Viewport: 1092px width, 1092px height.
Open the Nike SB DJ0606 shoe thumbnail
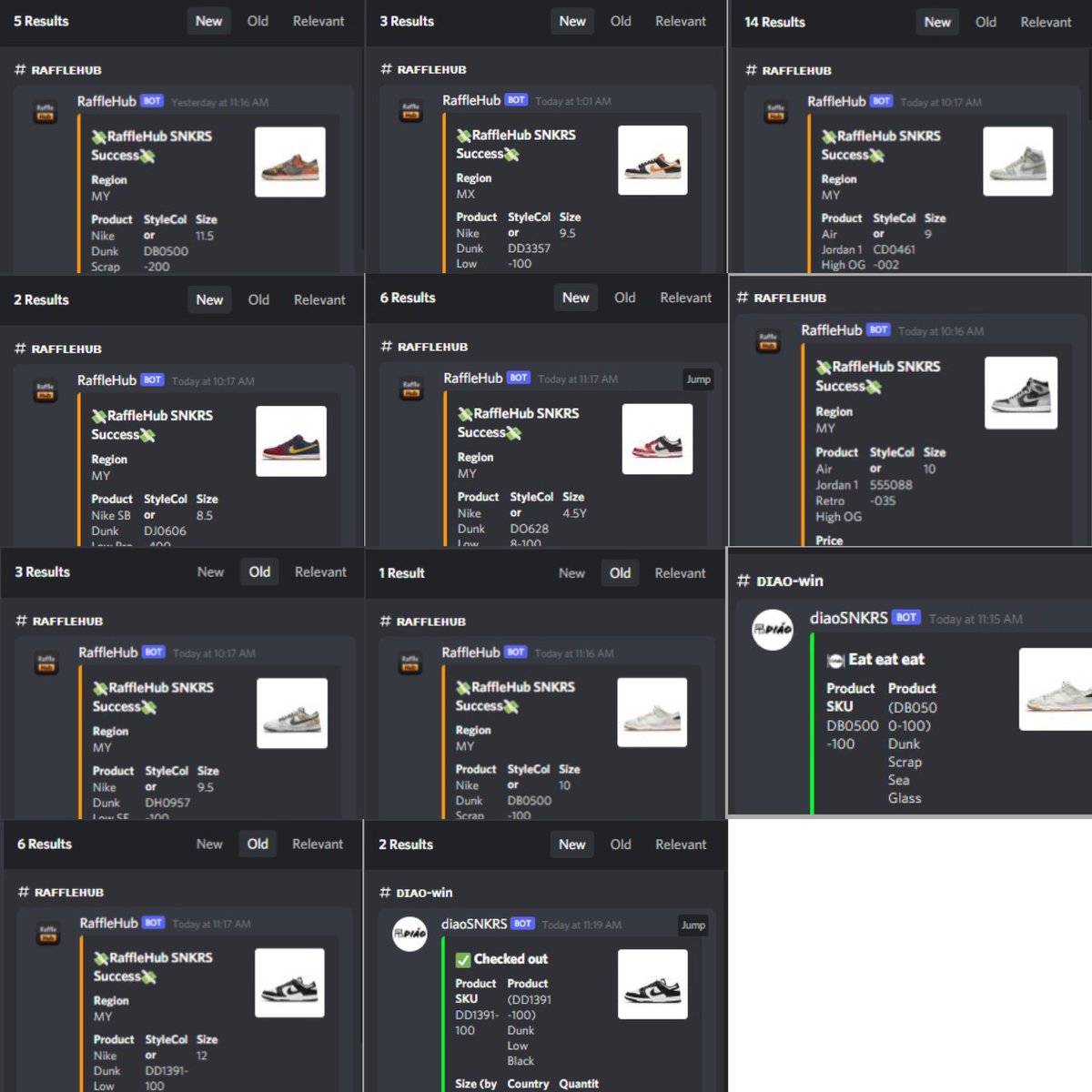(x=291, y=441)
